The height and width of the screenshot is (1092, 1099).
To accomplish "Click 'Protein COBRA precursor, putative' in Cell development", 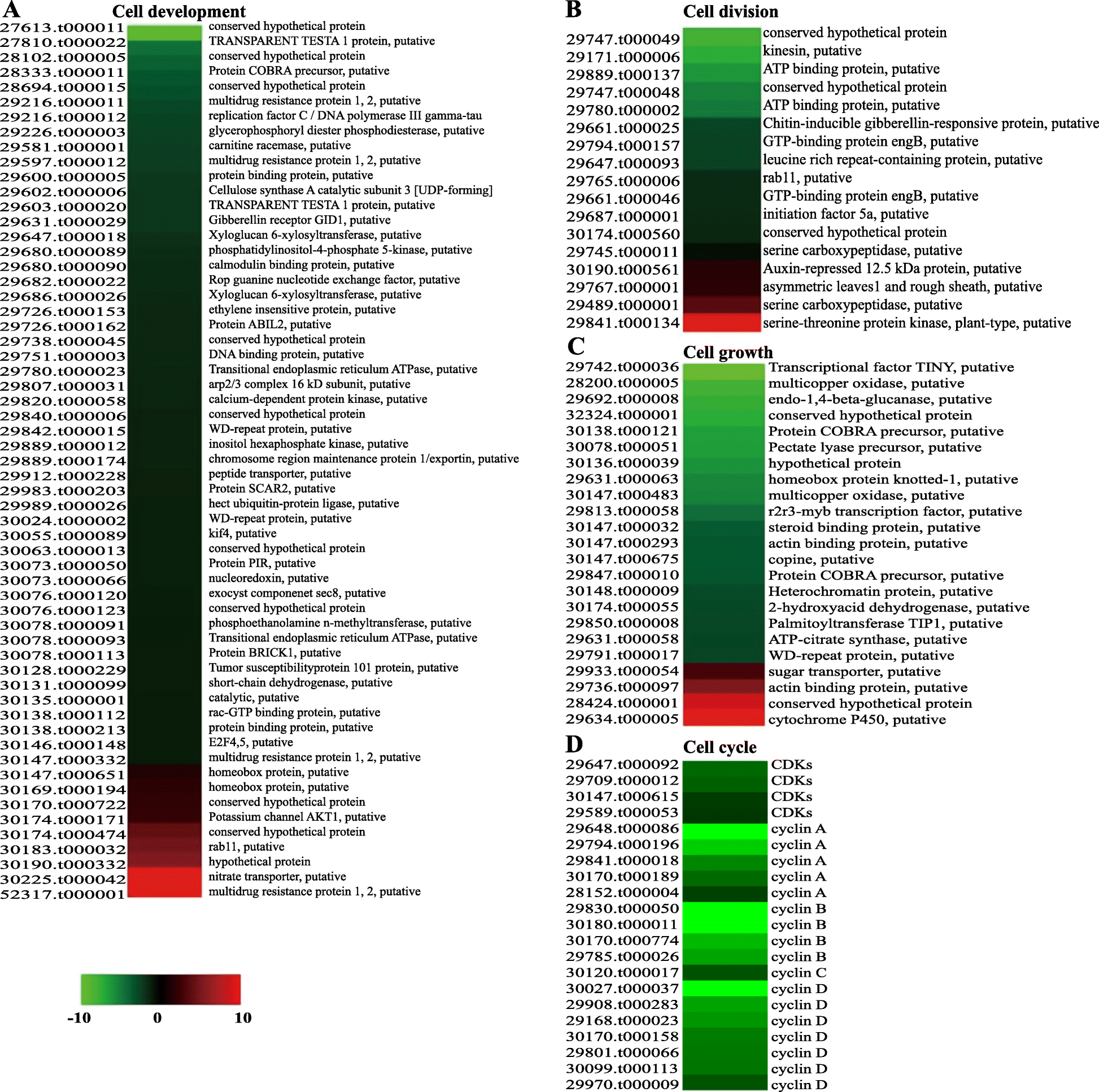I will [x=299, y=71].
